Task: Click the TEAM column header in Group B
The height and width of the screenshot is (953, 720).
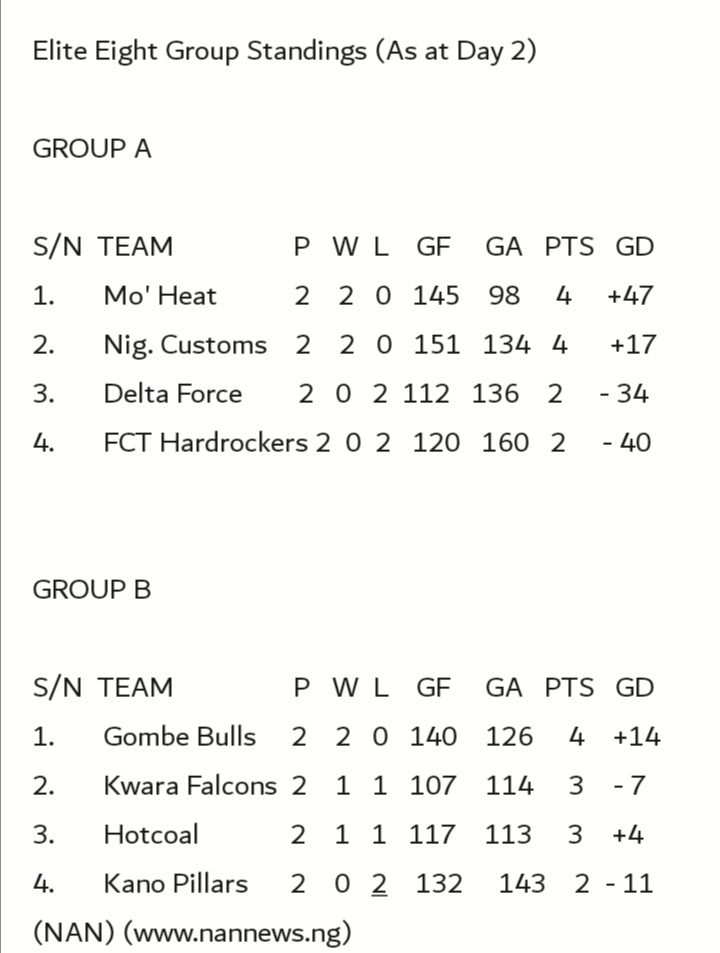Action: 135,688
